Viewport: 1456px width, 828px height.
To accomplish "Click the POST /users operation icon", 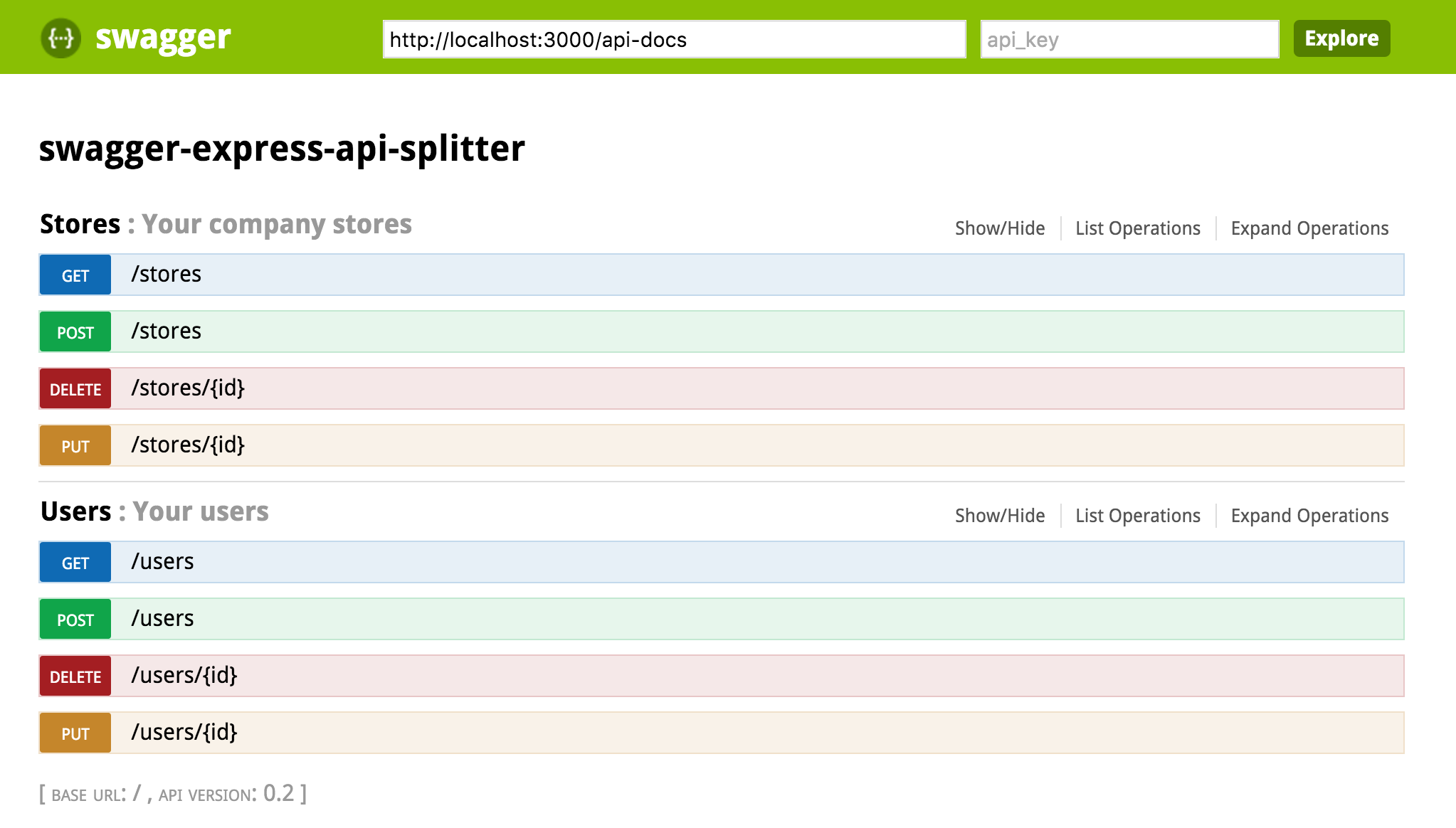I will pos(76,618).
